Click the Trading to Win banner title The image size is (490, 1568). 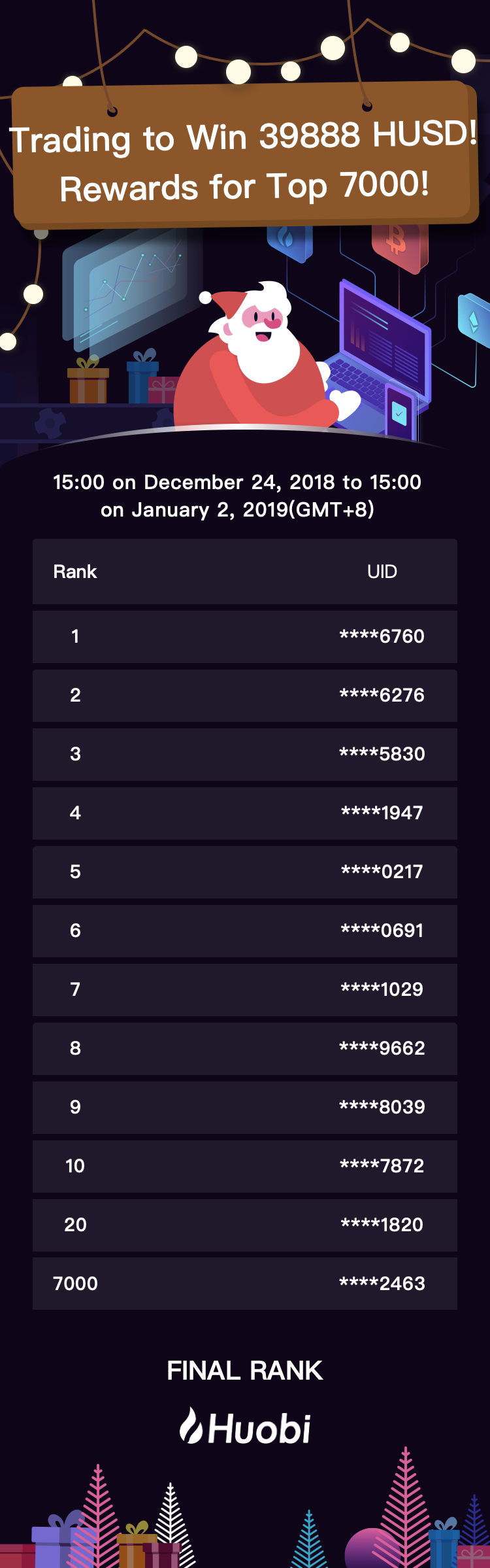244,162
